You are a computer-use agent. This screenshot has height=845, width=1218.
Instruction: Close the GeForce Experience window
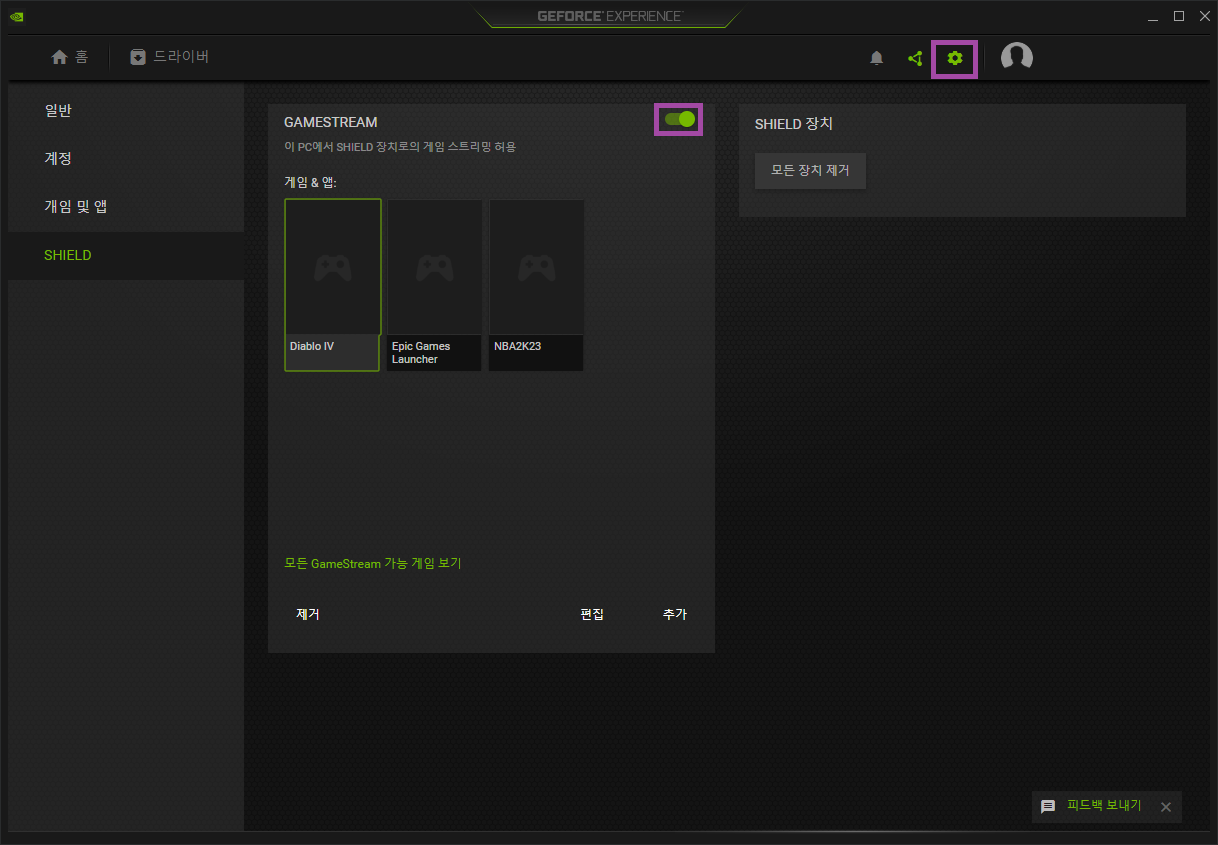1204,16
